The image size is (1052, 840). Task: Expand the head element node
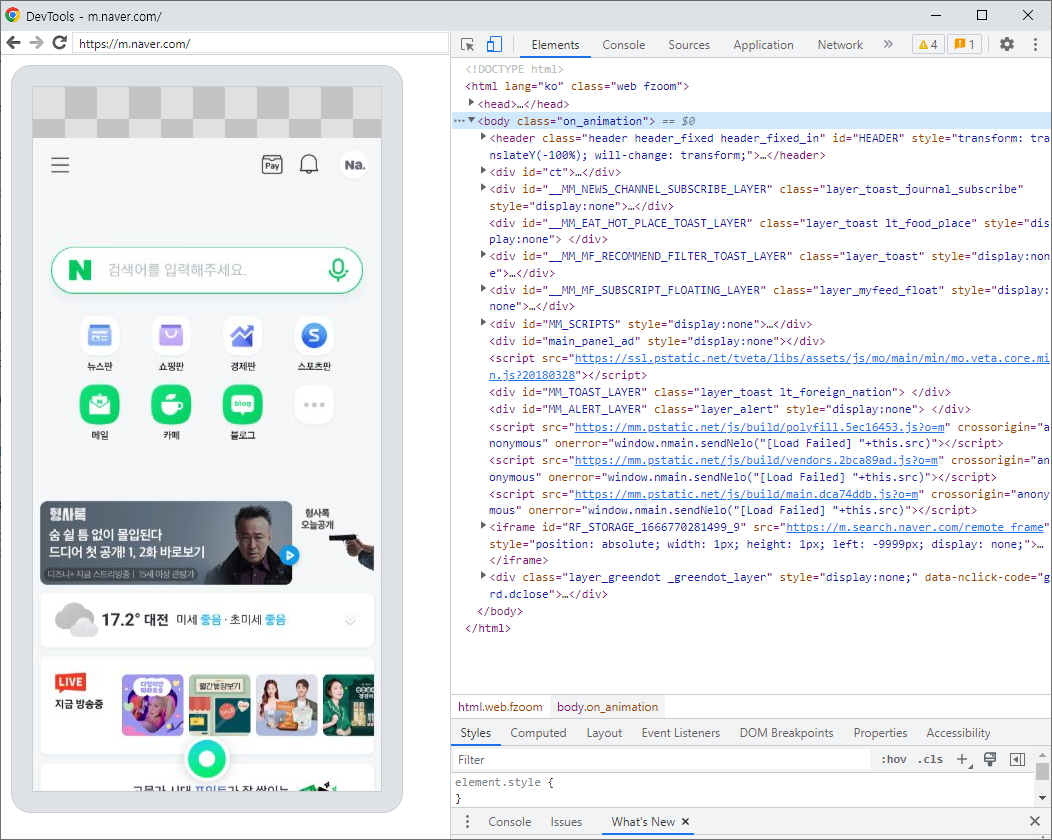coord(471,103)
